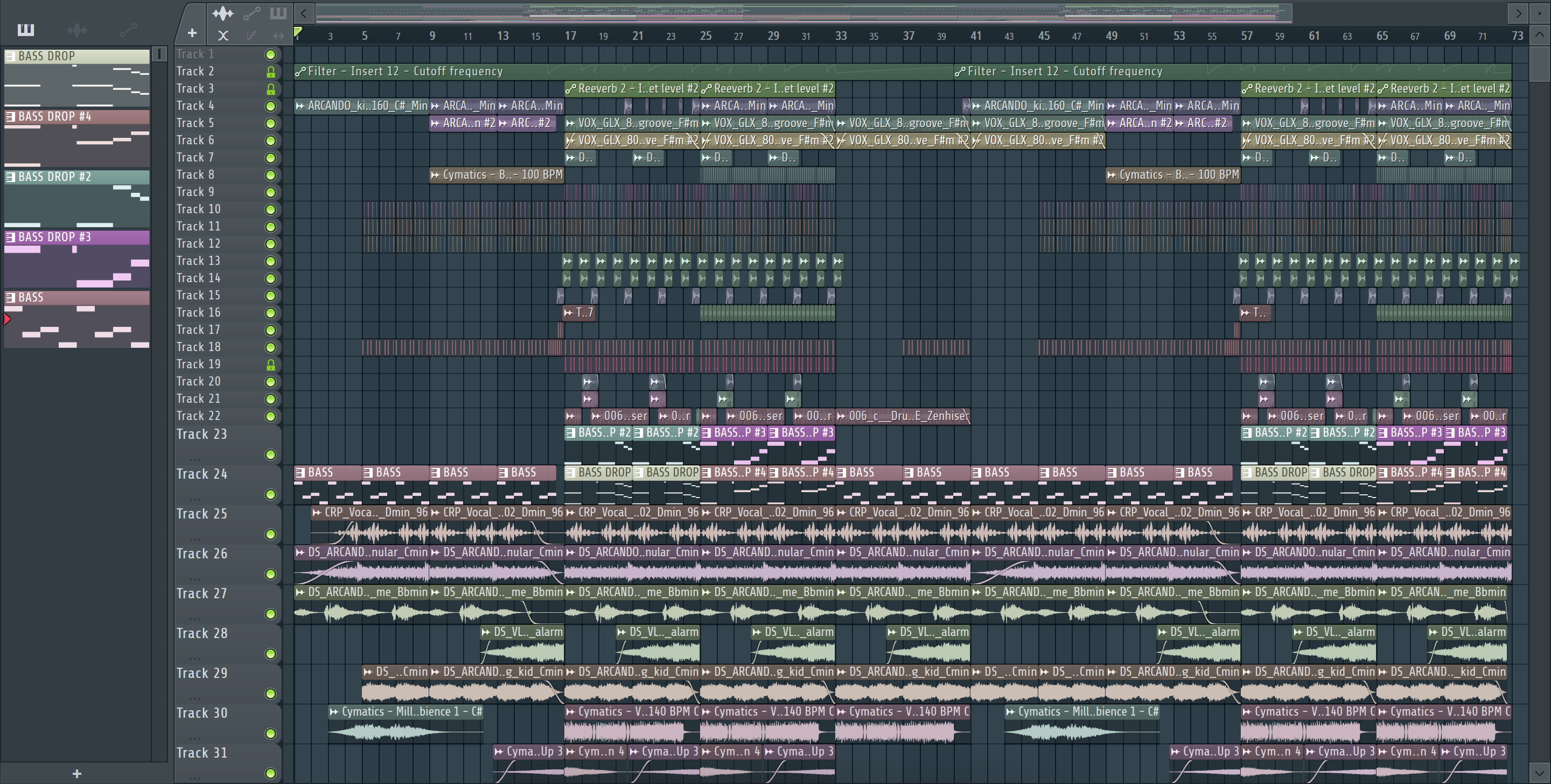The height and width of the screenshot is (784, 1551).
Task: Select first Reeverb 2 automation clip on Track 3
Action: click(x=632, y=88)
